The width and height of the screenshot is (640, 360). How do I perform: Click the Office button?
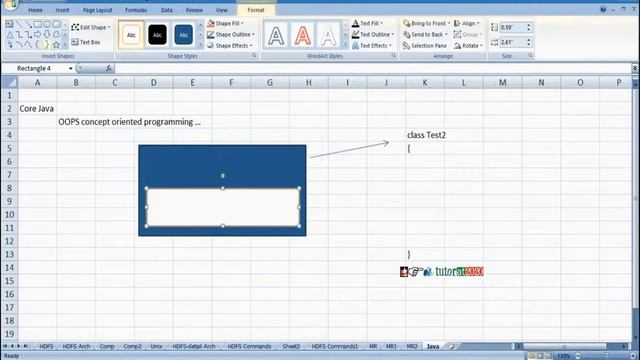[10, 4]
